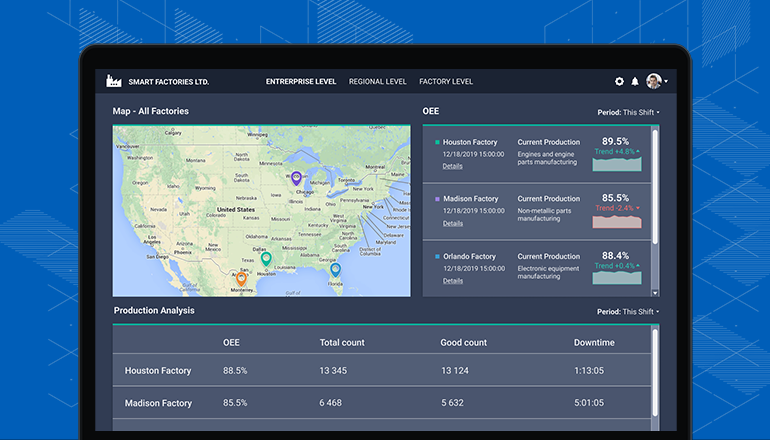Open notifications with the bell icon
The height and width of the screenshot is (440, 770).
[x=635, y=81]
